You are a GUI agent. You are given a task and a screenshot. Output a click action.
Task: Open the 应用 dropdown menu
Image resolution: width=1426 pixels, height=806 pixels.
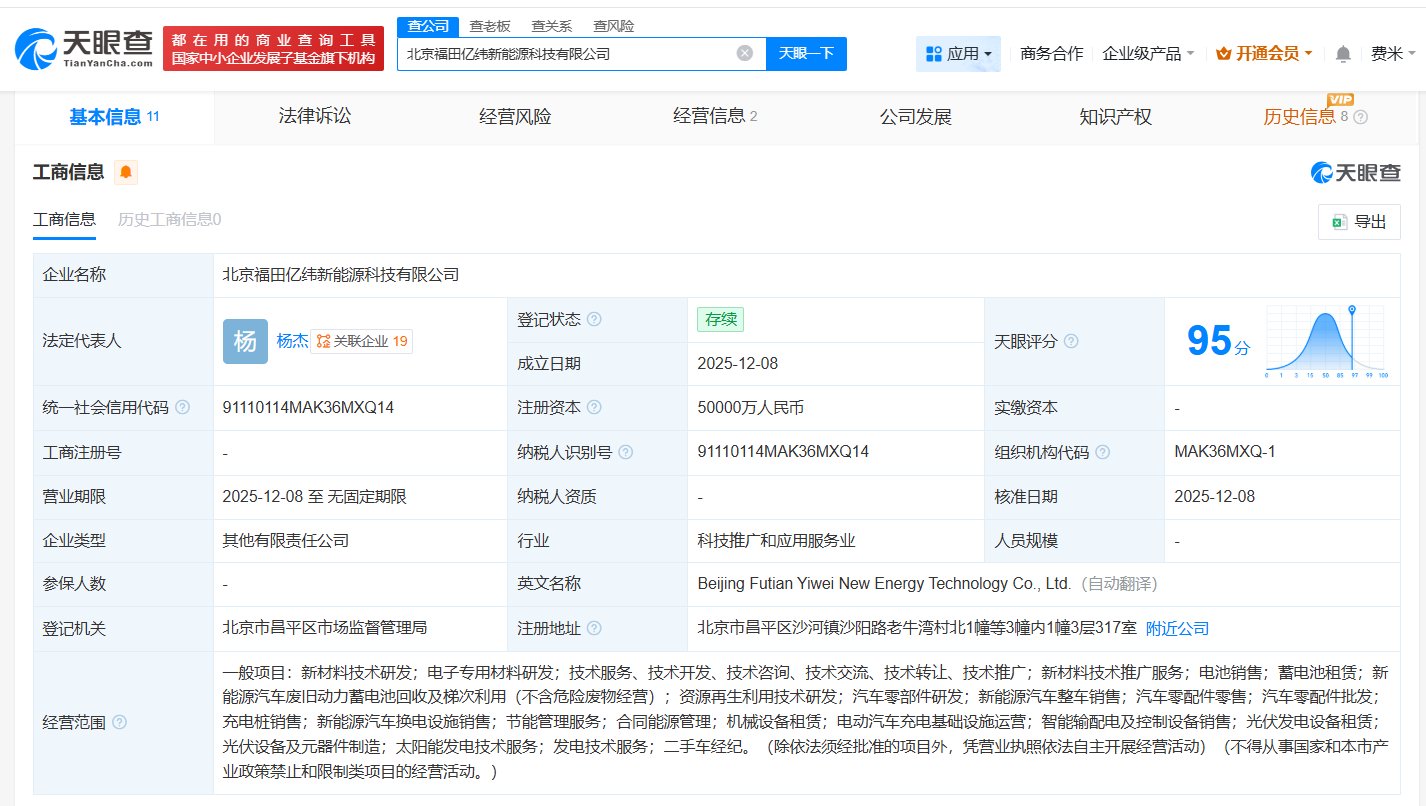pyautogui.click(x=958, y=54)
